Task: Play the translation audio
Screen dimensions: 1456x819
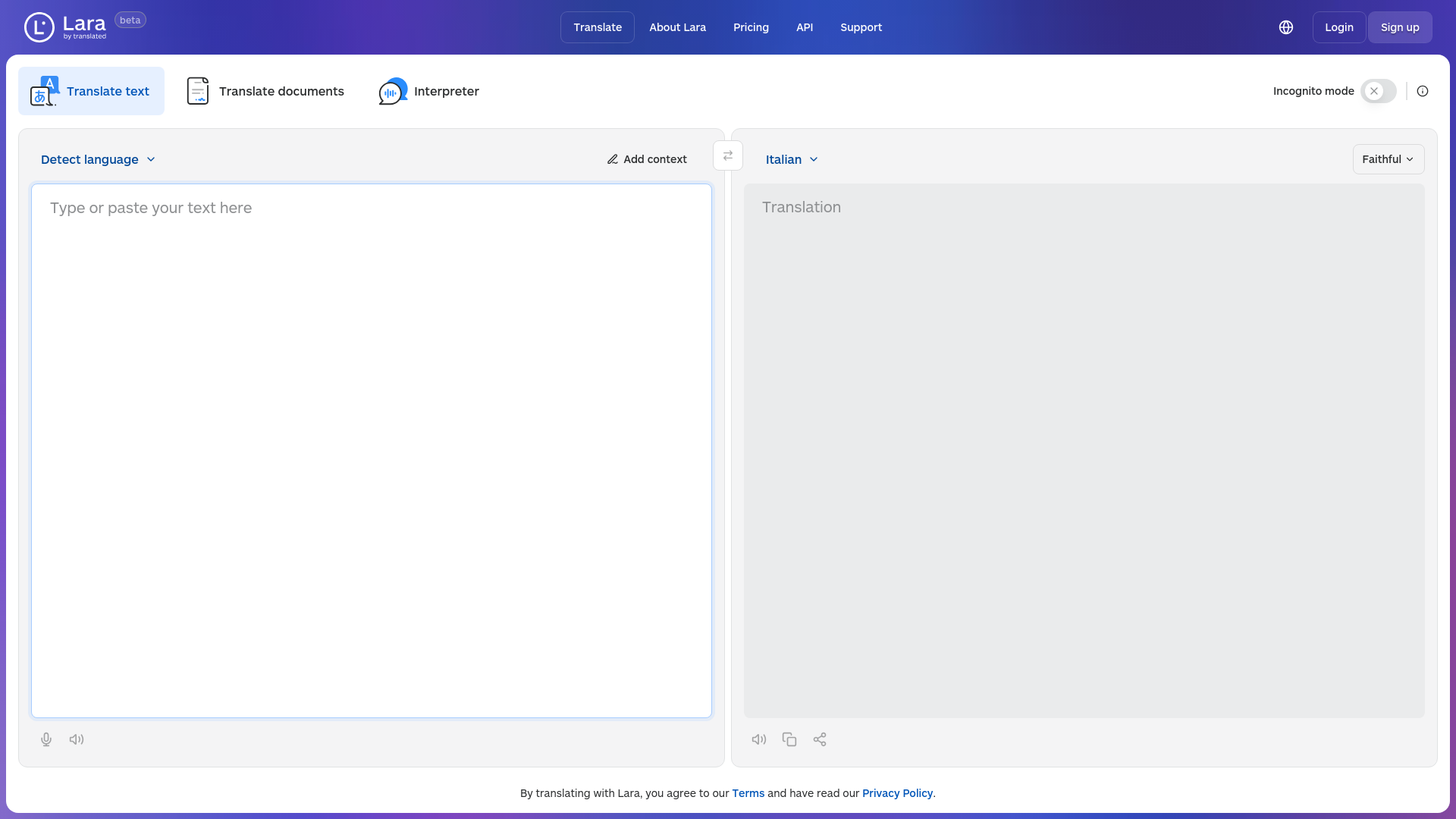Action: tap(759, 739)
